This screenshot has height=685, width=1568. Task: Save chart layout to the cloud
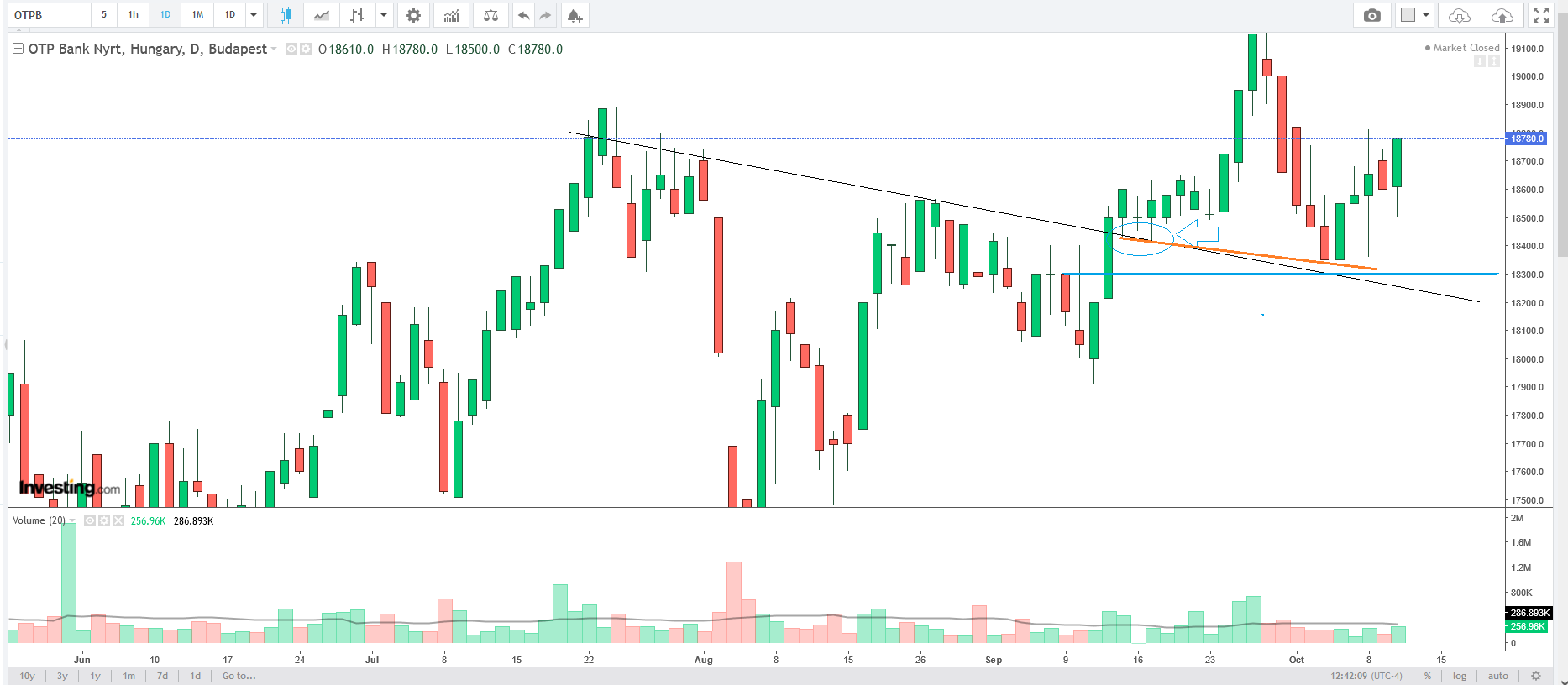1502,15
